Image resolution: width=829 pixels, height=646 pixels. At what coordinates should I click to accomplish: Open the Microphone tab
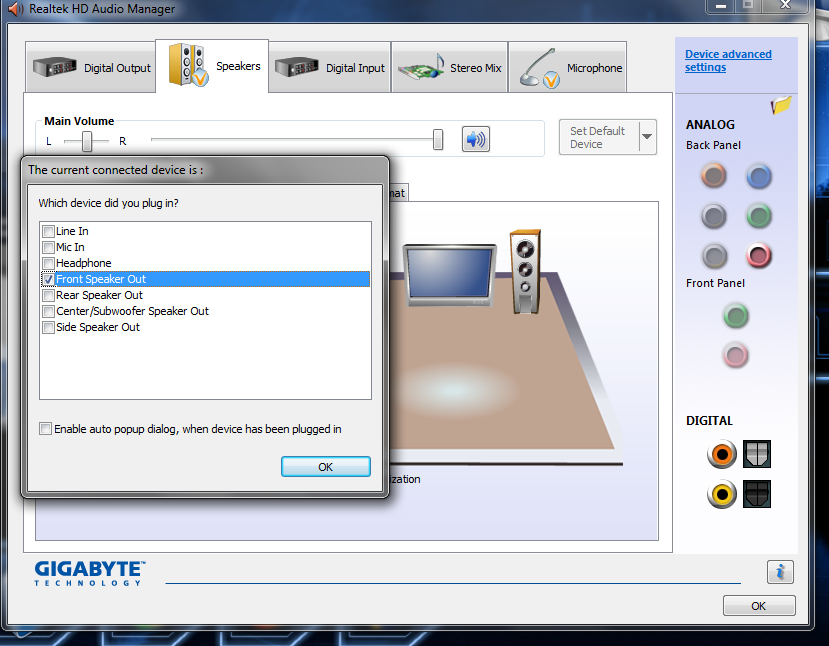568,68
